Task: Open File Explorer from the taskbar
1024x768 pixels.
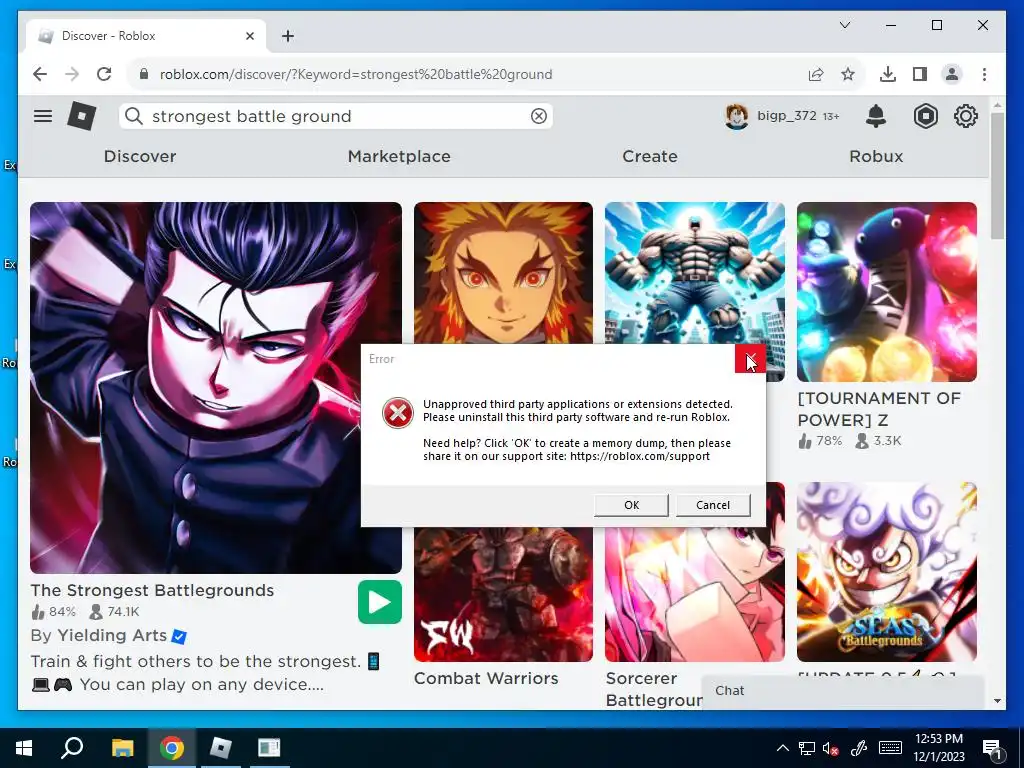Action: 122,748
